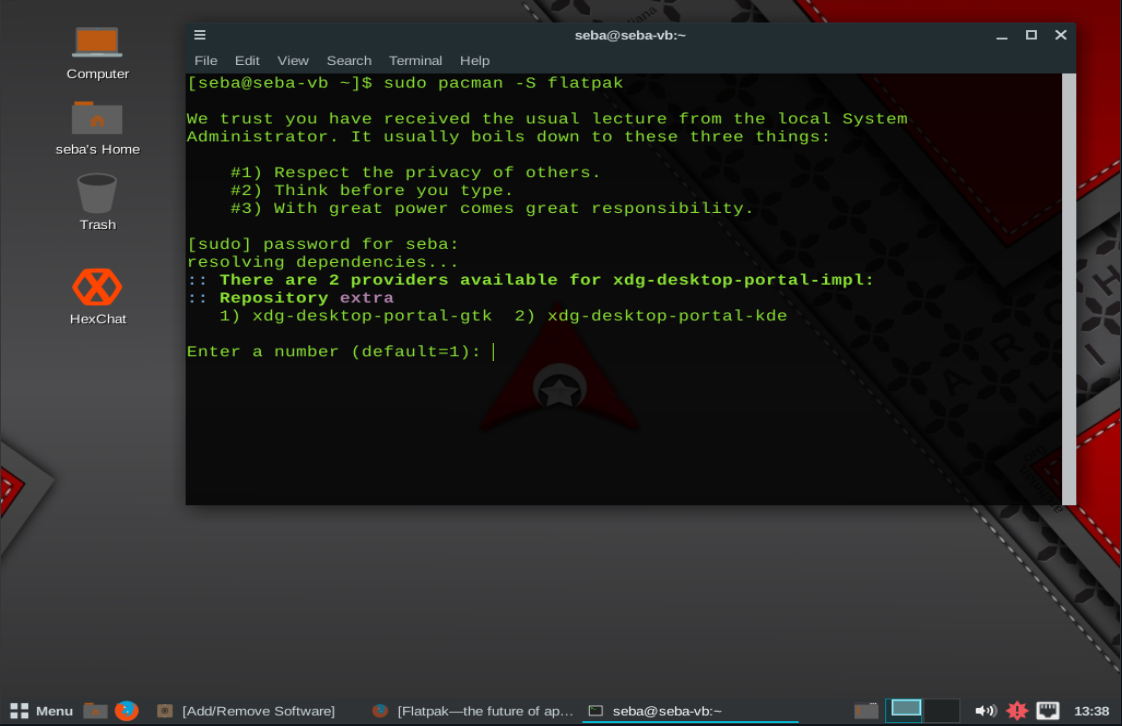The image size is (1122, 726).
Task: Open the Terminal menu
Action: tap(415, 60)
